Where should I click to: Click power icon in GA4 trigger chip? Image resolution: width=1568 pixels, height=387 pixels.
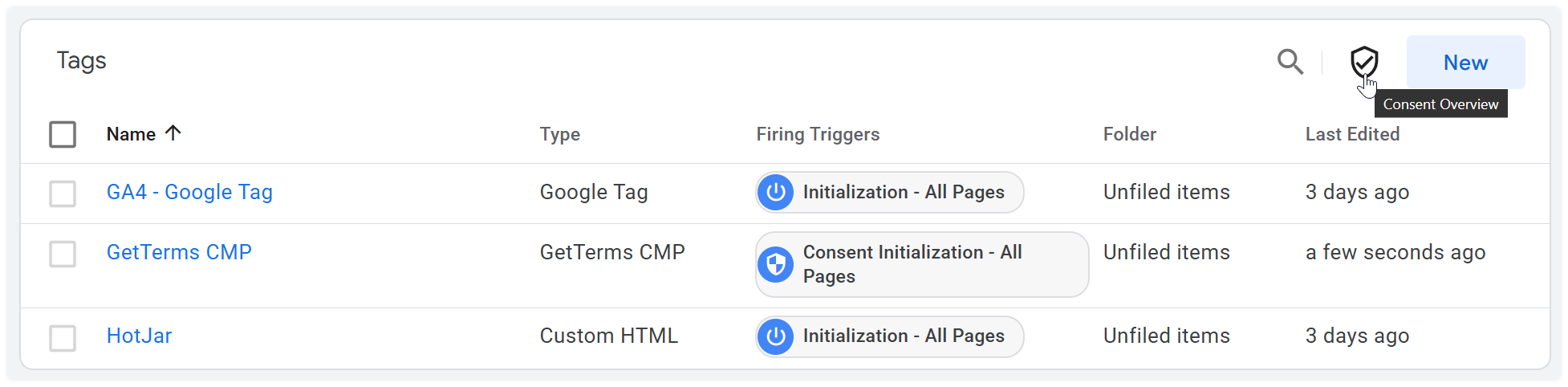click(776, 193)
